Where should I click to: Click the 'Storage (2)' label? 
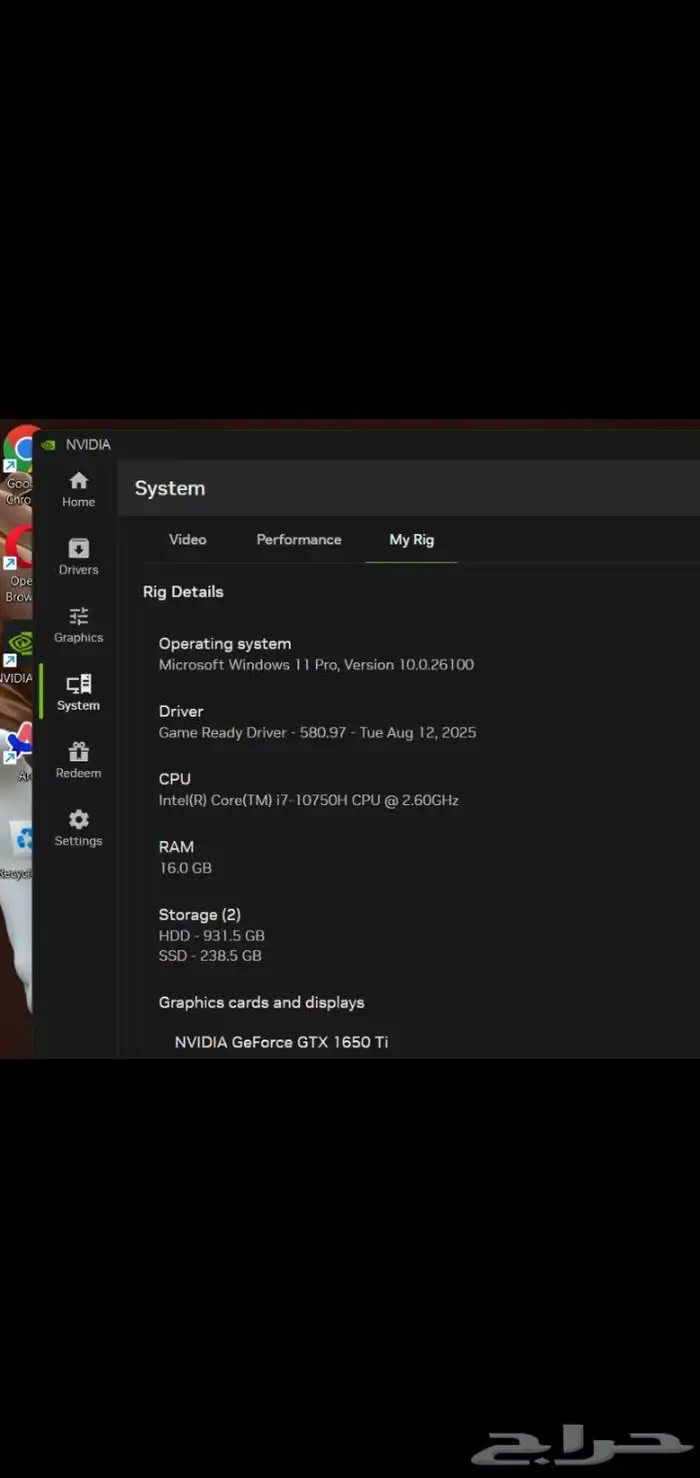click(200, 915)
